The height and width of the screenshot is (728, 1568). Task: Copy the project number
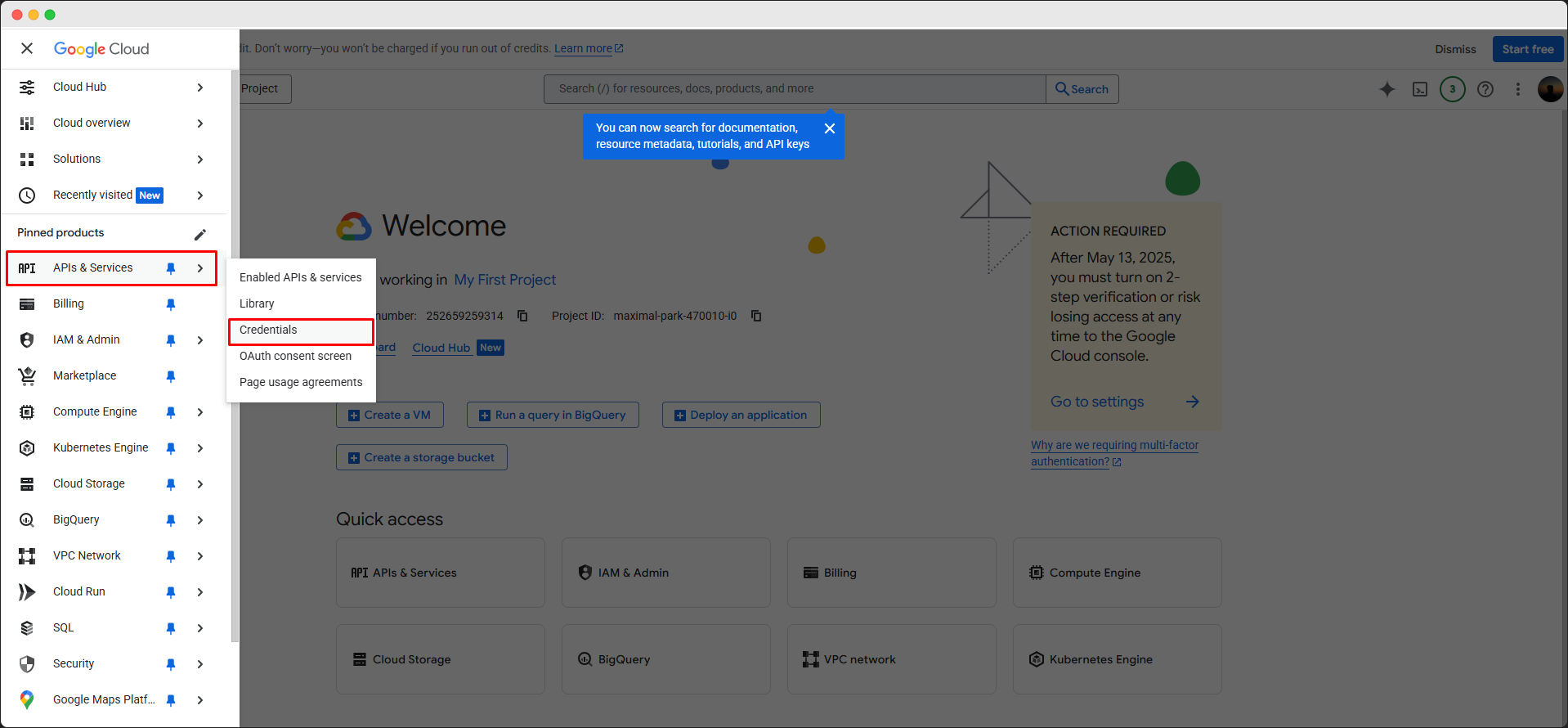[523, 316]
